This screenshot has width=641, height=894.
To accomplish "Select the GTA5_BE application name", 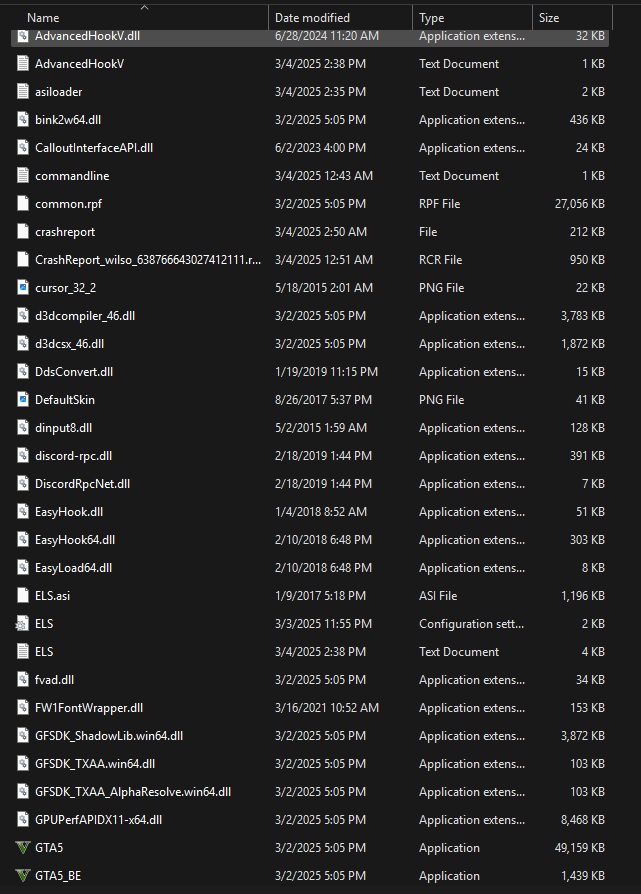I will pos(58,876).
